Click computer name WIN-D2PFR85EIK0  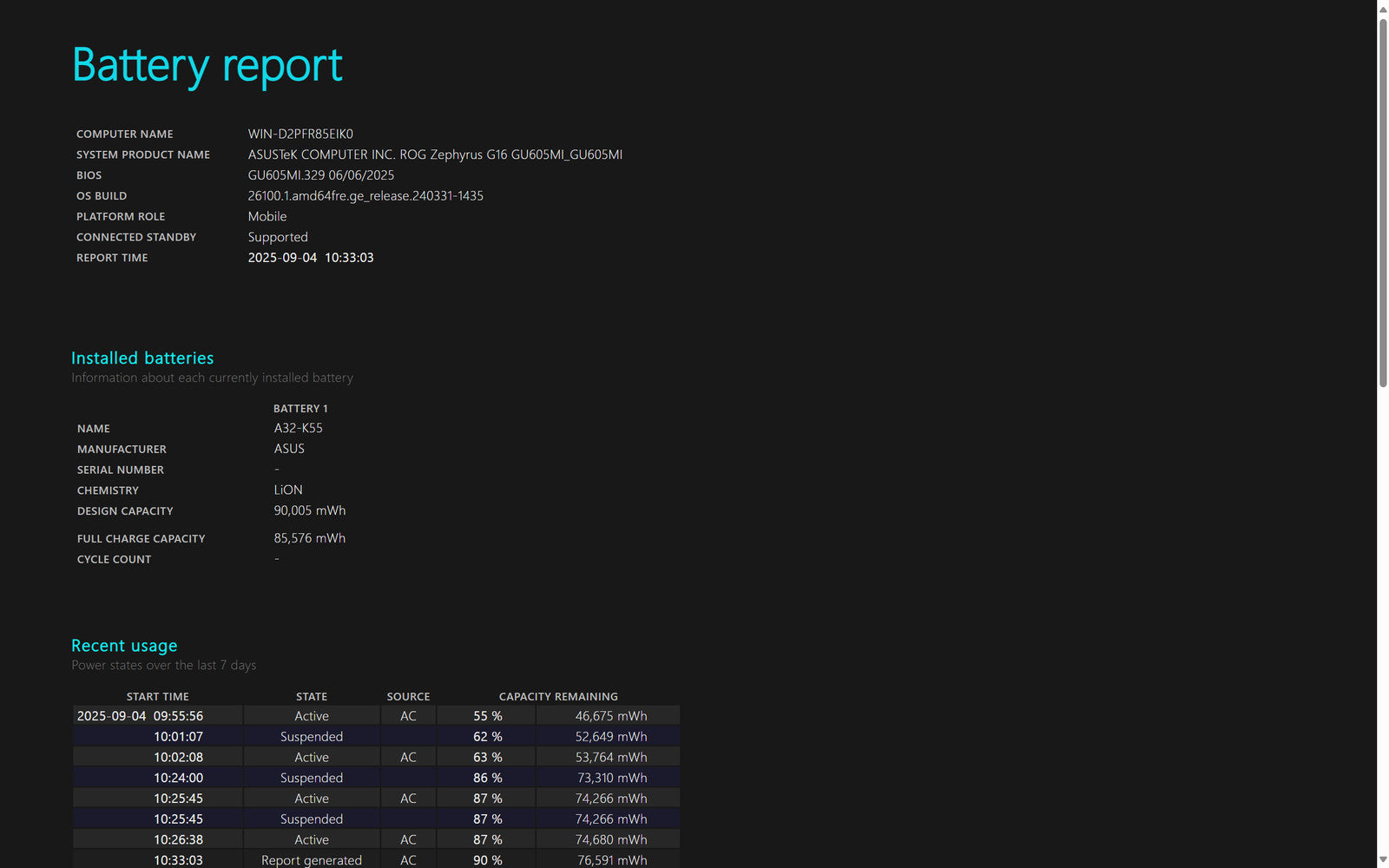tap(300, 134)
